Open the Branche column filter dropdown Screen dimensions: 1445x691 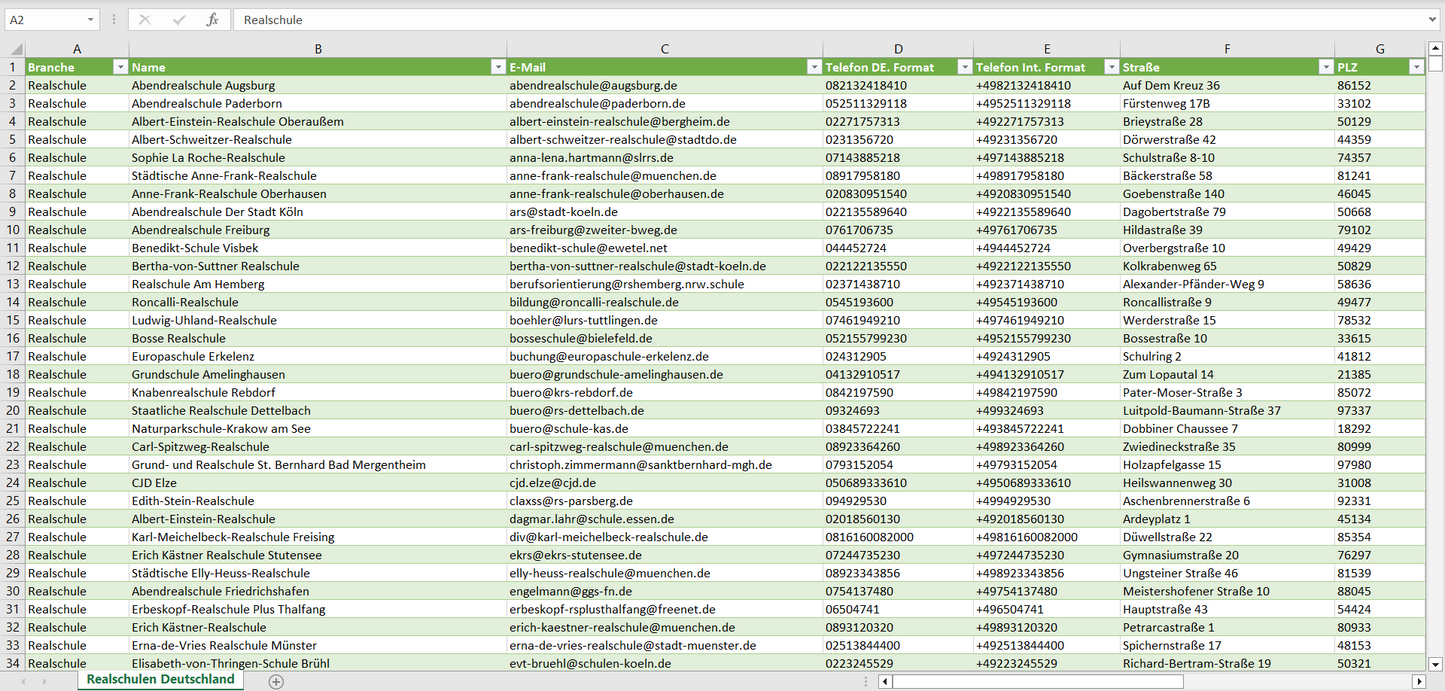(x=120, y=67)
